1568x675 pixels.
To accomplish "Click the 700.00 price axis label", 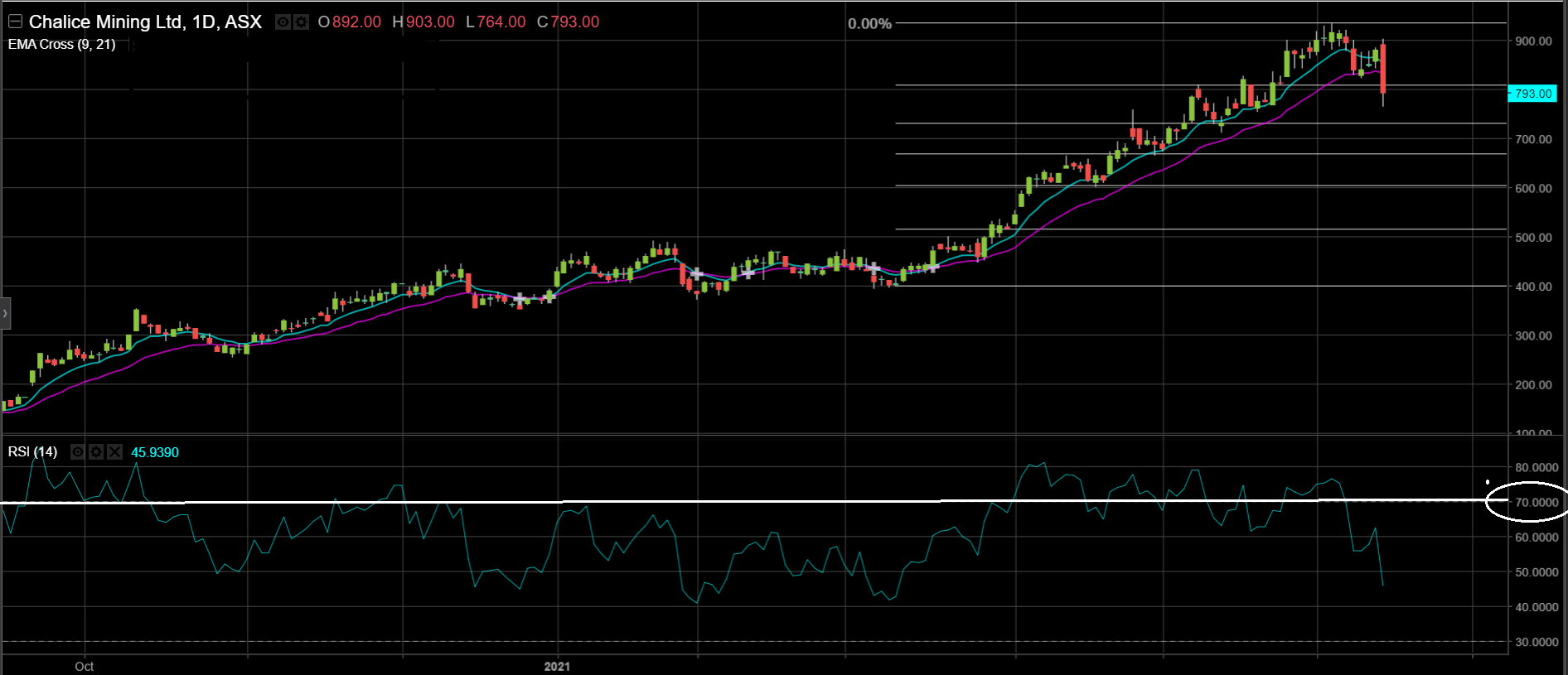I will [1533, 139].
